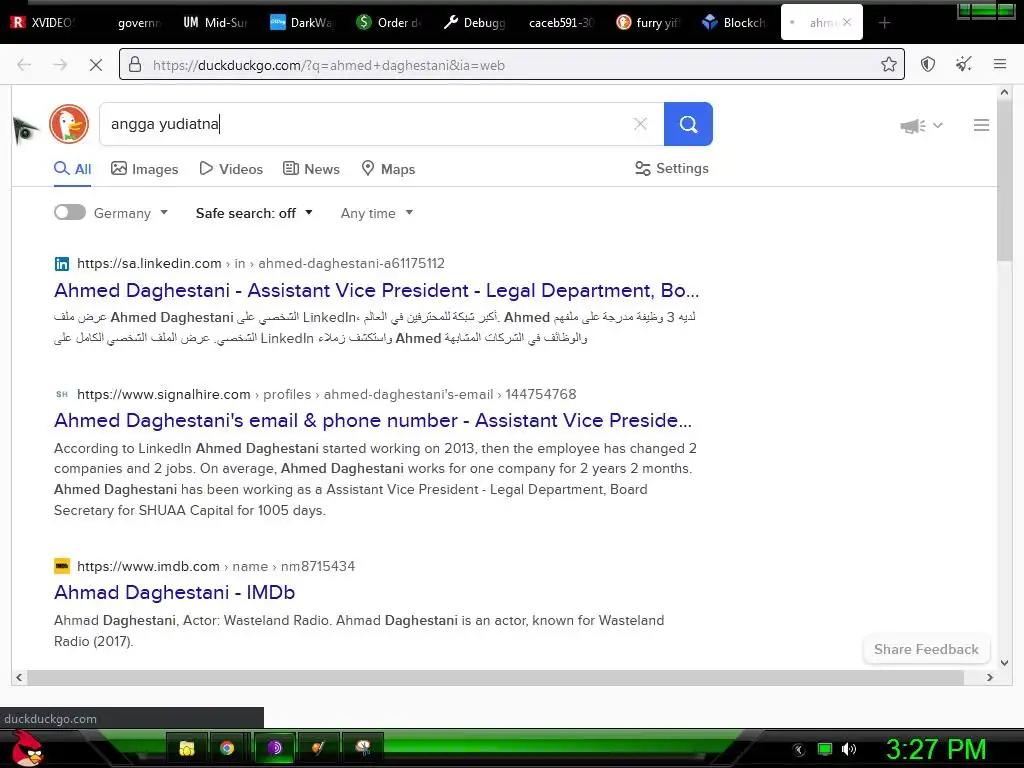Click the volume speaker tray icon
The width and height of the screenshot is (1024, 768).
click(x=849, y=749)
